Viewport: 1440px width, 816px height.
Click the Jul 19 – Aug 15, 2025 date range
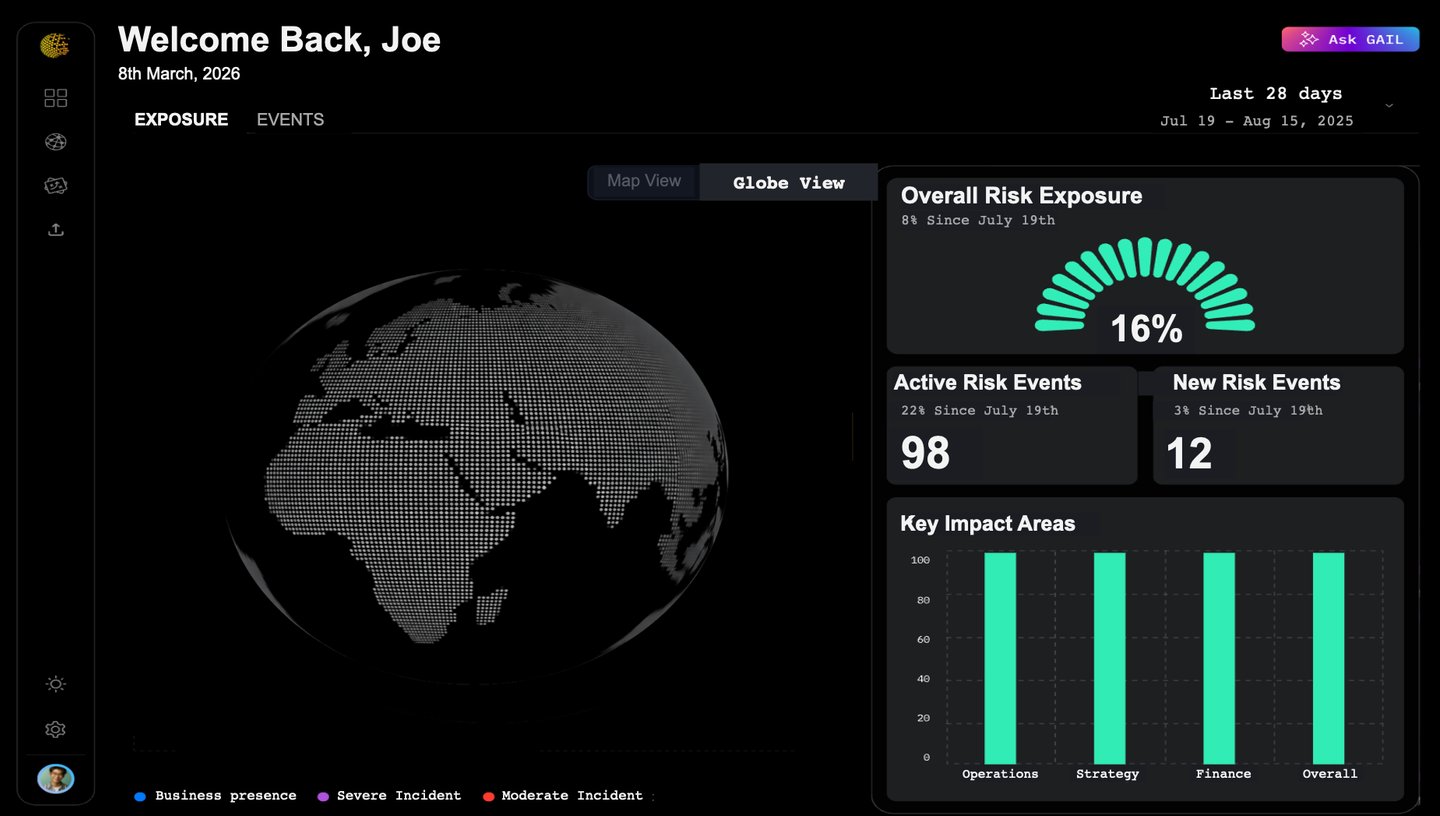[x=1257, y=121]
